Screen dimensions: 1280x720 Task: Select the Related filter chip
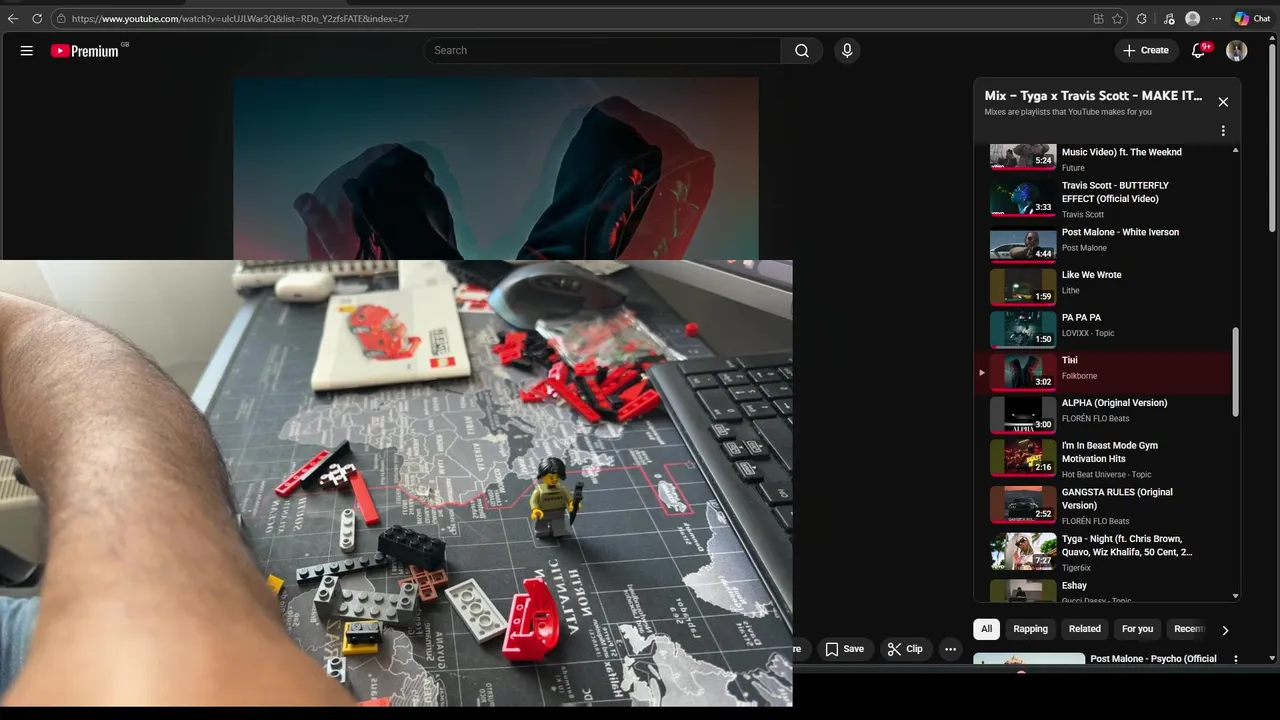[x=1084, y=629]
